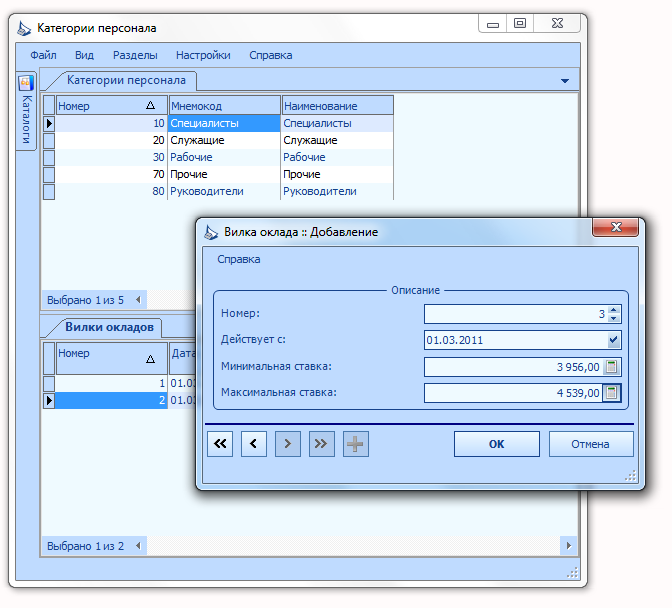
Task: Select the Руководители mnemocode row
Action: pyautogui.click(x=224, y=192)
